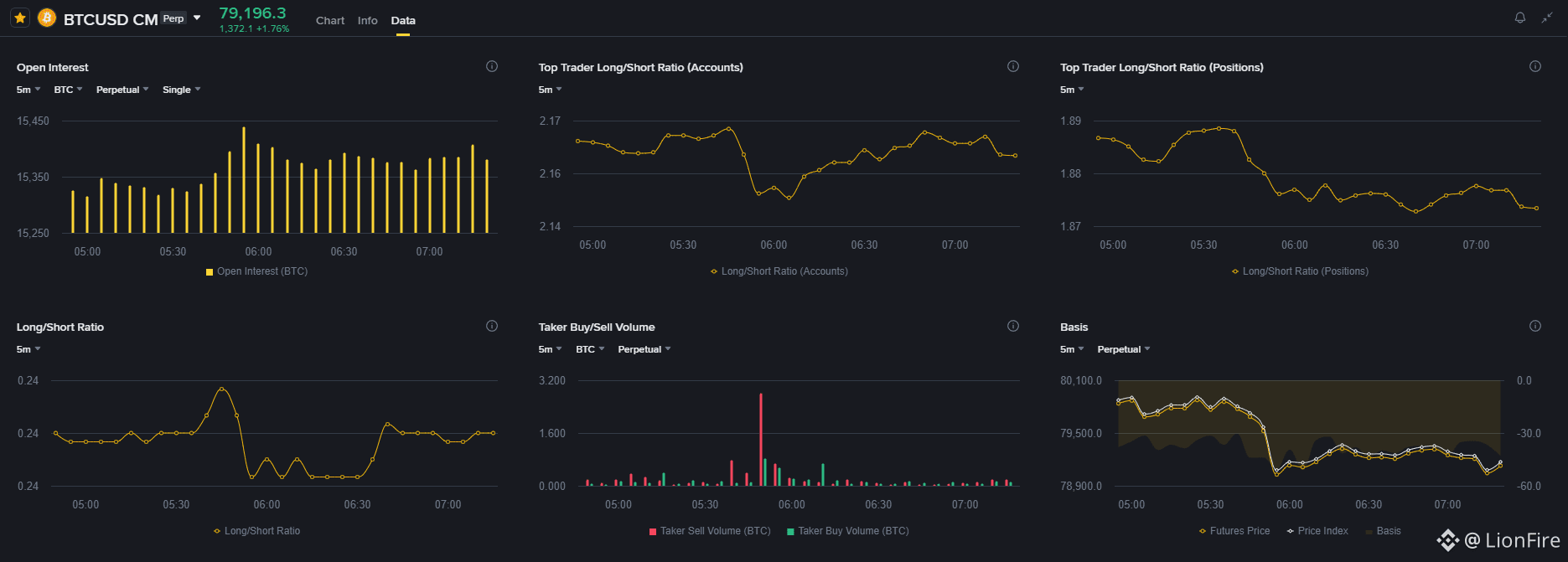The height and width of the screenshot is (562, 1568).
Task: Toggle Open Interest (BTC) legend series
Action: pos(256,271)
